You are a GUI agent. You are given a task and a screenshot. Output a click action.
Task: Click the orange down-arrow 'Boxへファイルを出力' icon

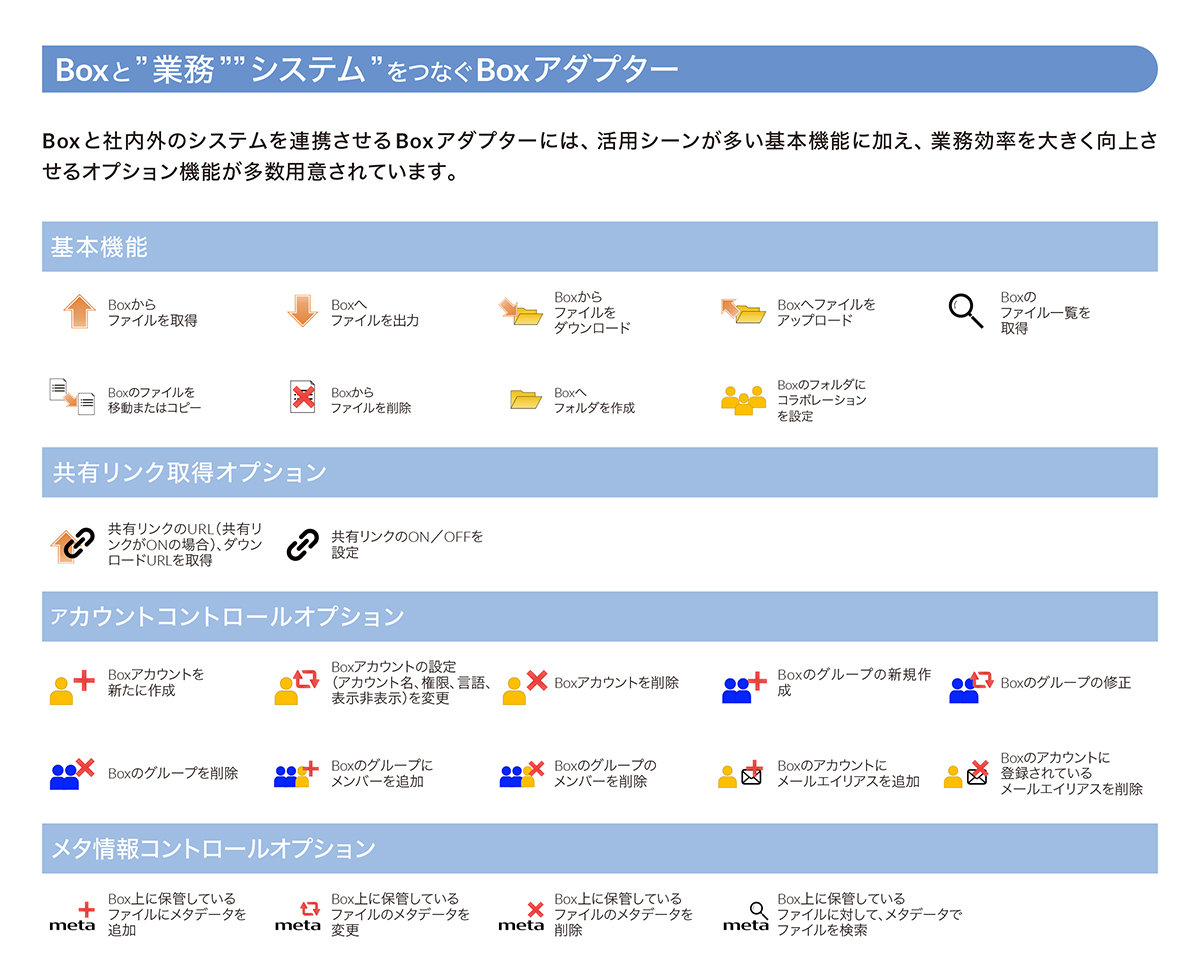(x=302, y=311)
